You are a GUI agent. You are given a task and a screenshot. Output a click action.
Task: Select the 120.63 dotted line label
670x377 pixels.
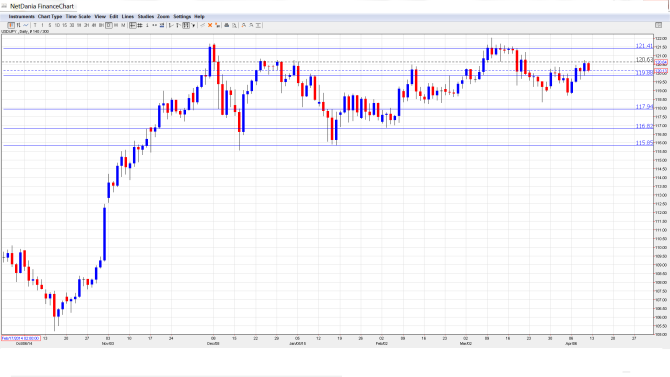click(x=644, y=59)
